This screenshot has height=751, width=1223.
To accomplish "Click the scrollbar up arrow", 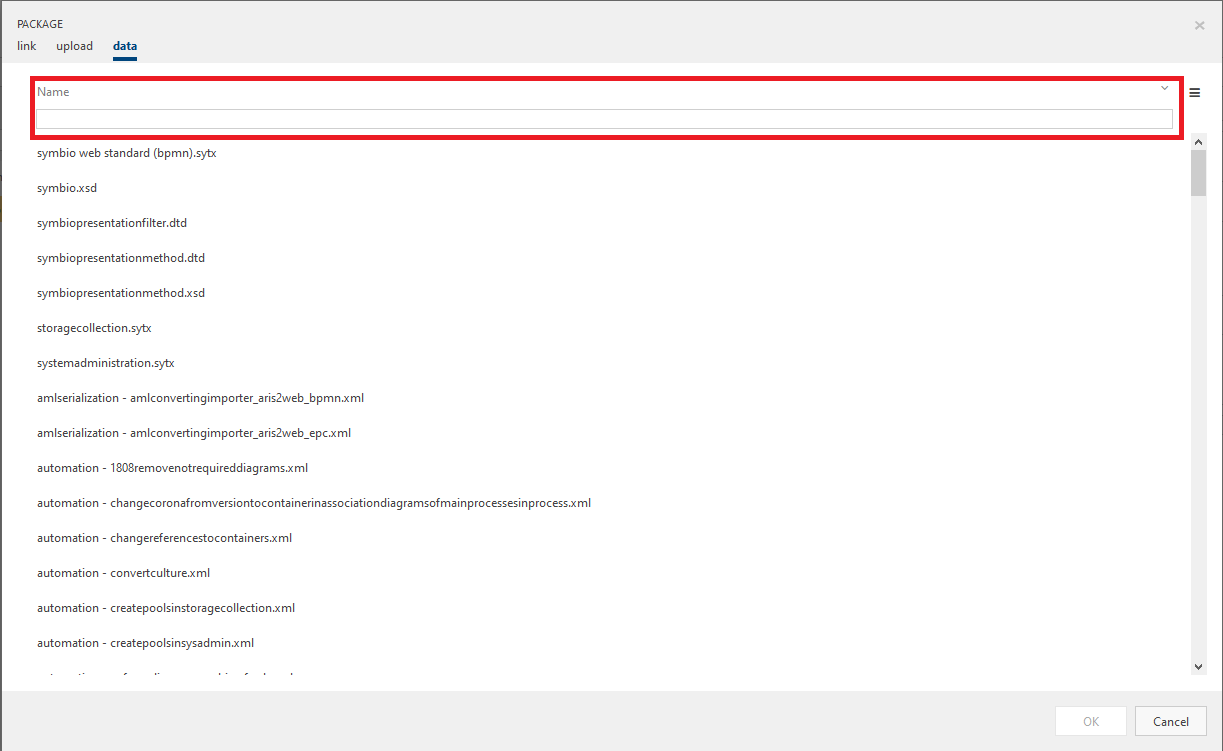I will [1198, 143].
